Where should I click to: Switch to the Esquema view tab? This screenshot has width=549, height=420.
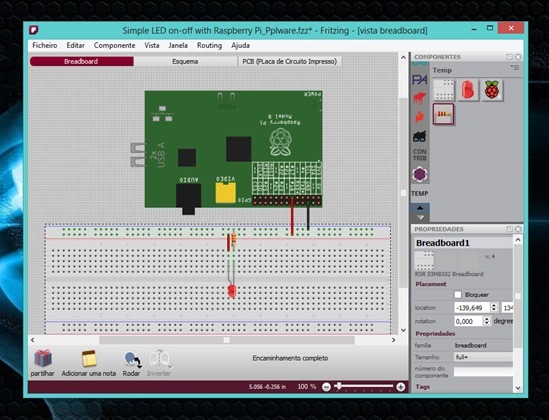185,62
